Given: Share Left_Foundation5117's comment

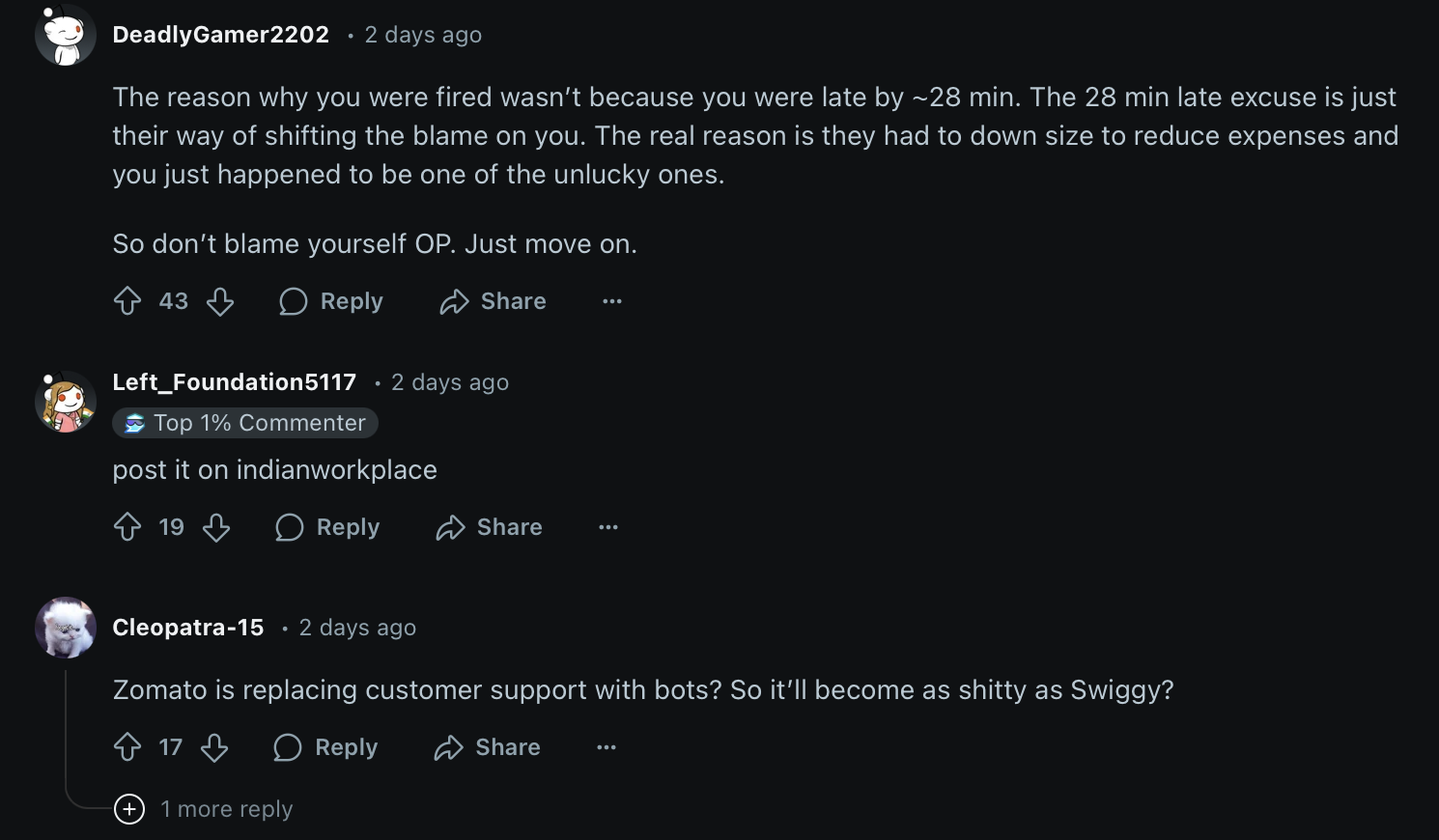Looking at the screenshot, I should point(489,527).
